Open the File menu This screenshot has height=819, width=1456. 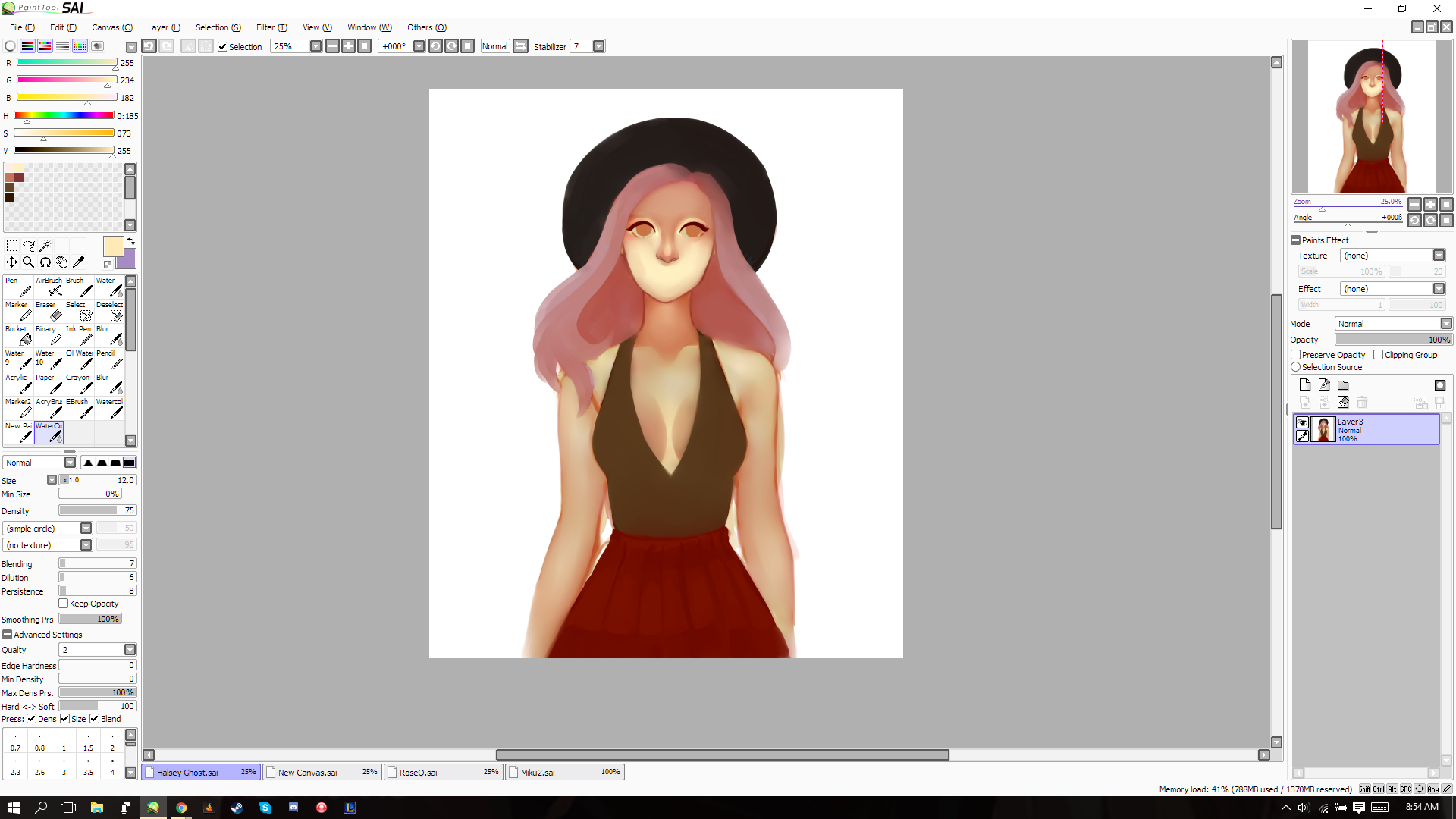[x=22, y=27]
